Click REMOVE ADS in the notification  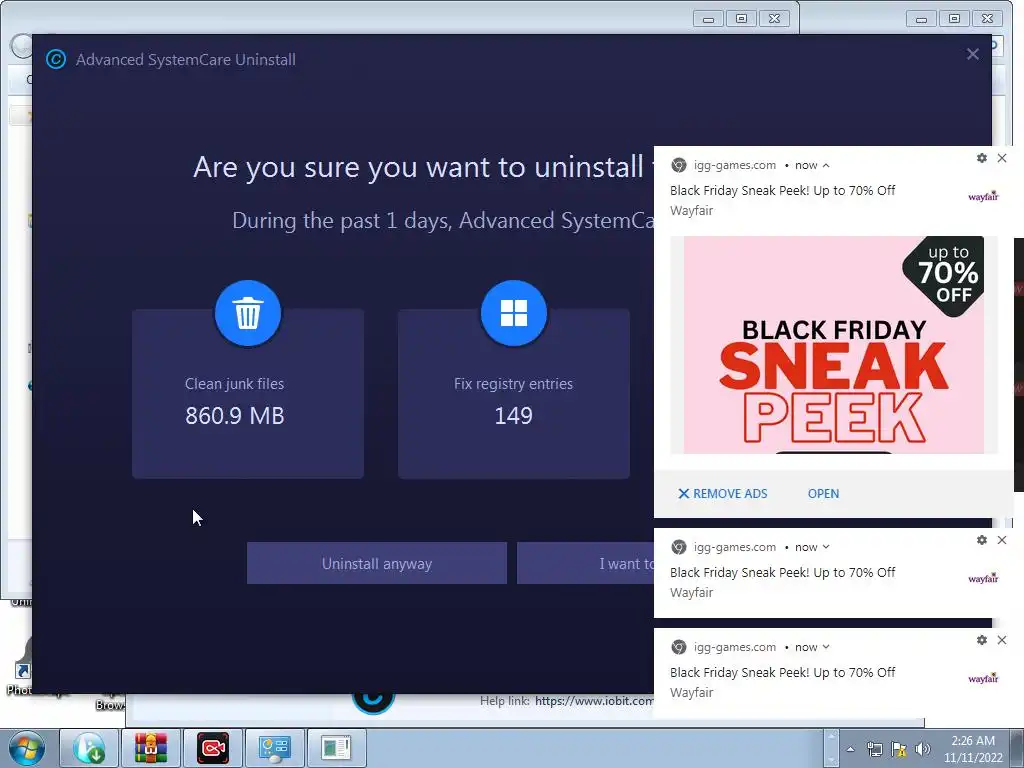(722, 494)
